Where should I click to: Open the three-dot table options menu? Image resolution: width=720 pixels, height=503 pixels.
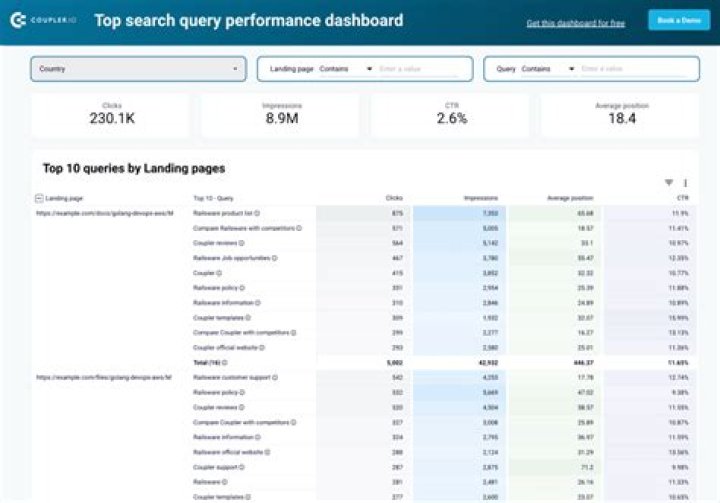pos(685,183)
